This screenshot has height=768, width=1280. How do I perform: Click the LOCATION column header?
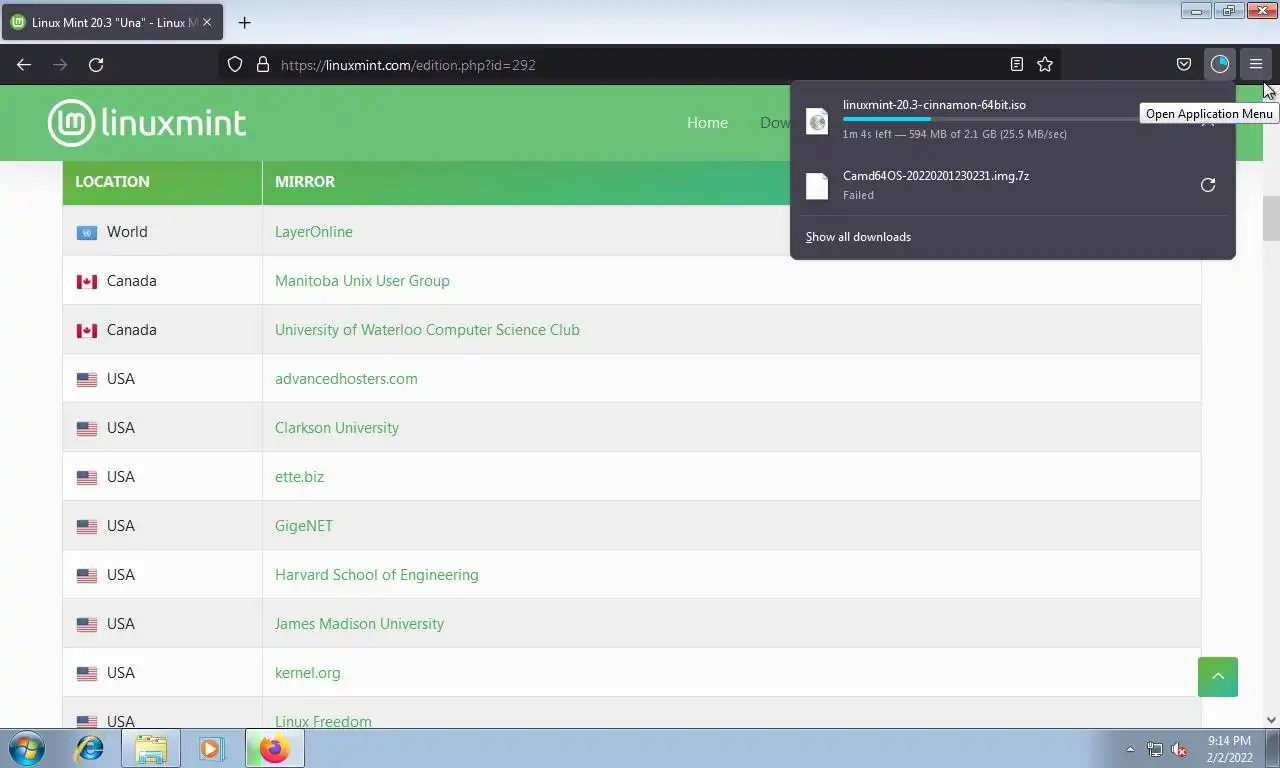(162, 182)
